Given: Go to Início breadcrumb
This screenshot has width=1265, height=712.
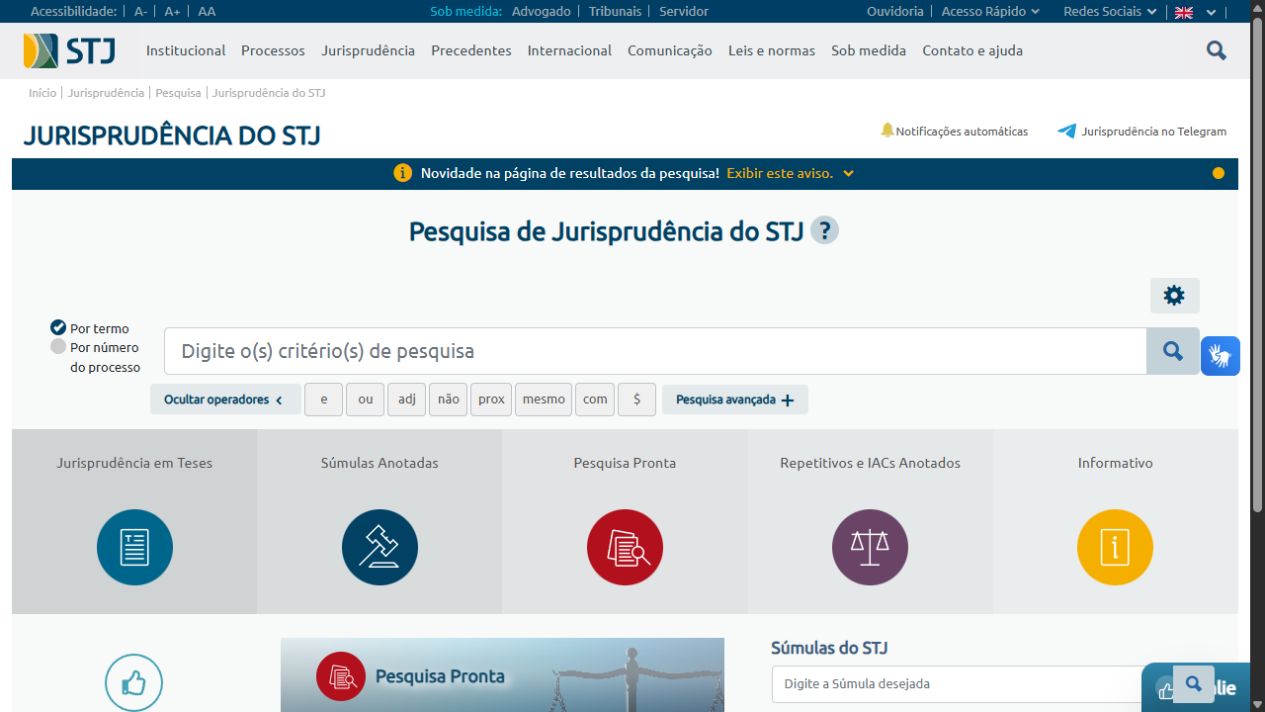Looking at the screenshot, I should 42,92.
